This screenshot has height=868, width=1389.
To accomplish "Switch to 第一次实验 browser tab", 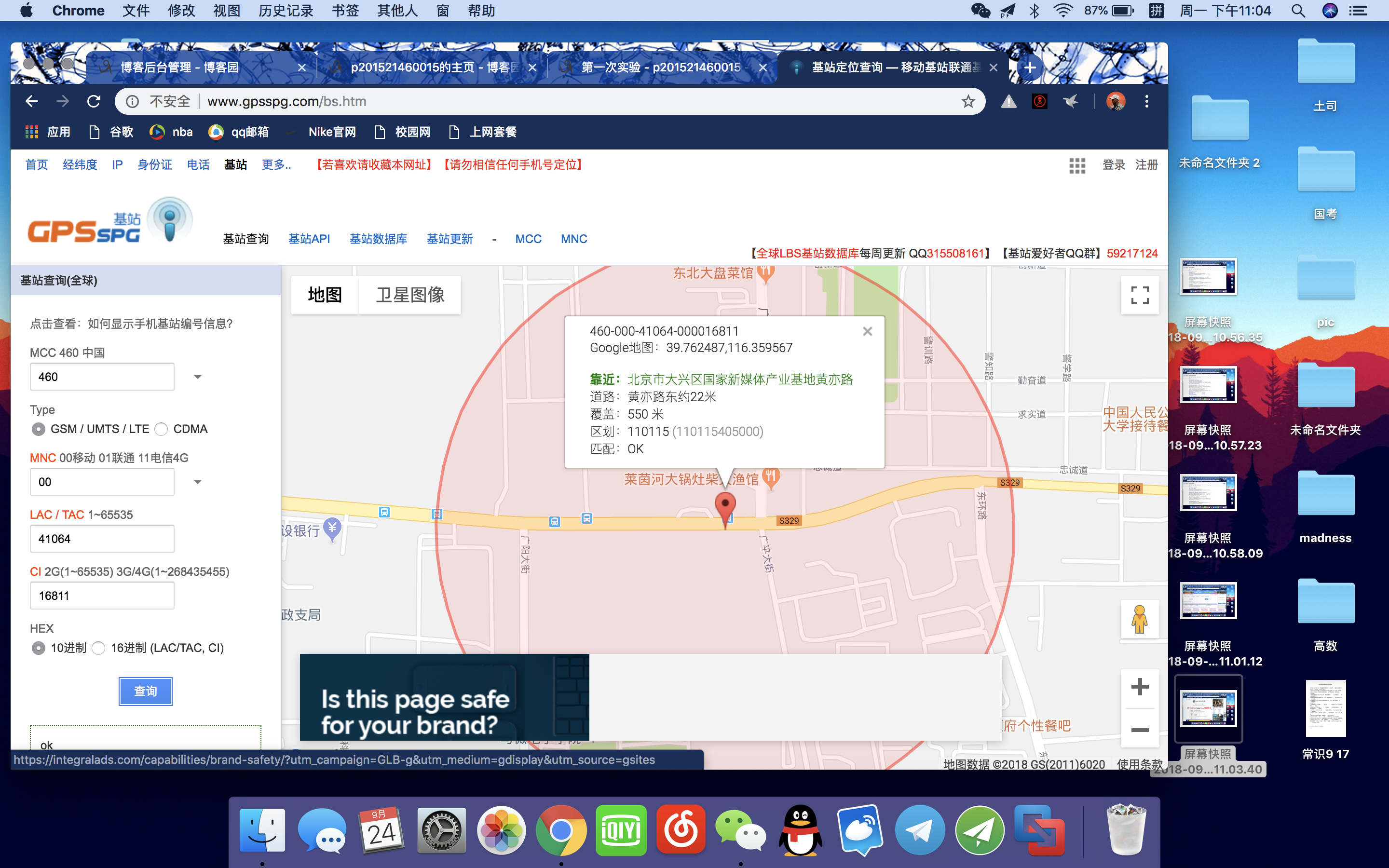I will click(661, 68).
